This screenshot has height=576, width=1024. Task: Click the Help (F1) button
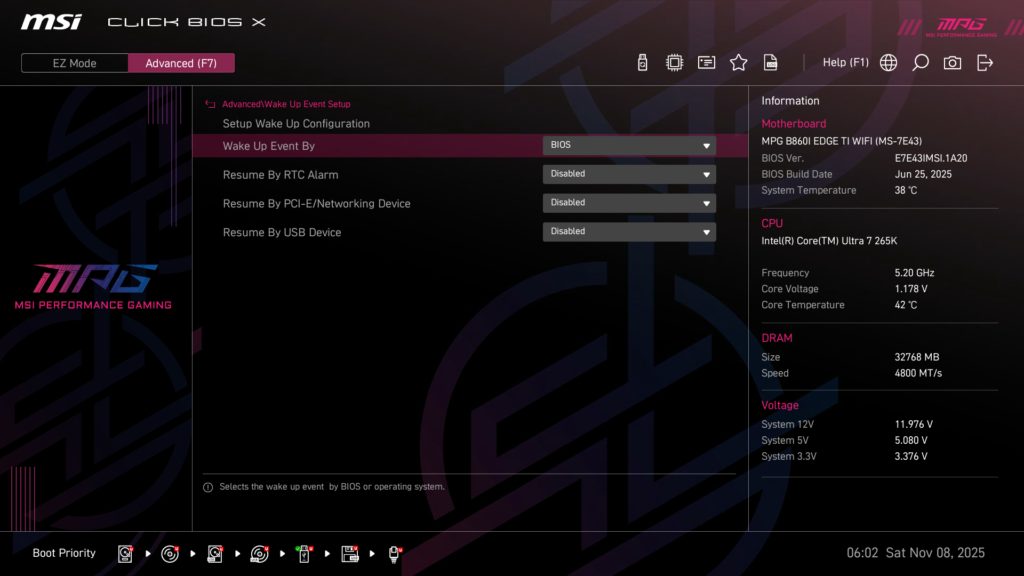(846, 61)
